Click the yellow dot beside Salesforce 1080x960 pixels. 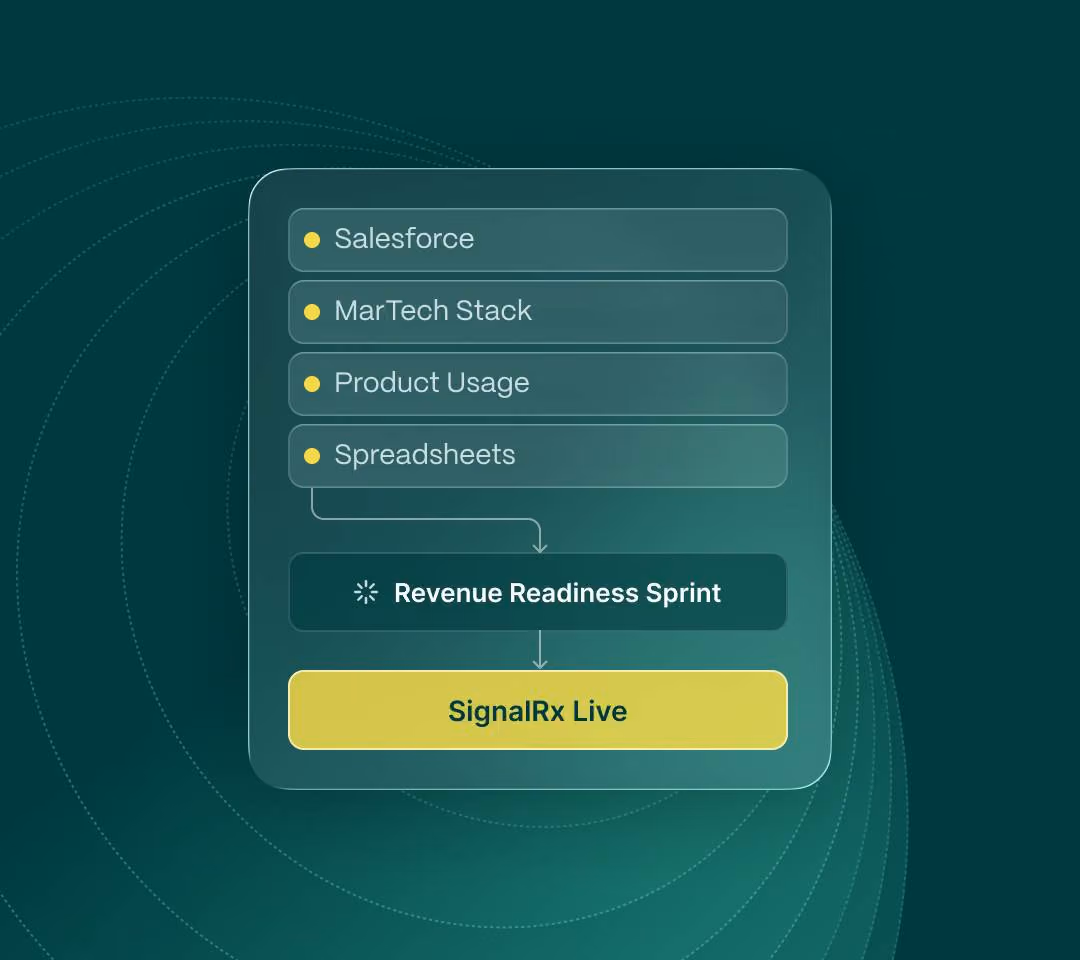pos(312,240)
